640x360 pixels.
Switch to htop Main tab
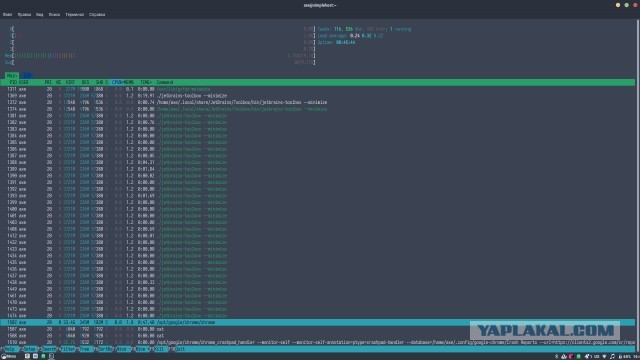pyautogui.click(x=12, y=76)
